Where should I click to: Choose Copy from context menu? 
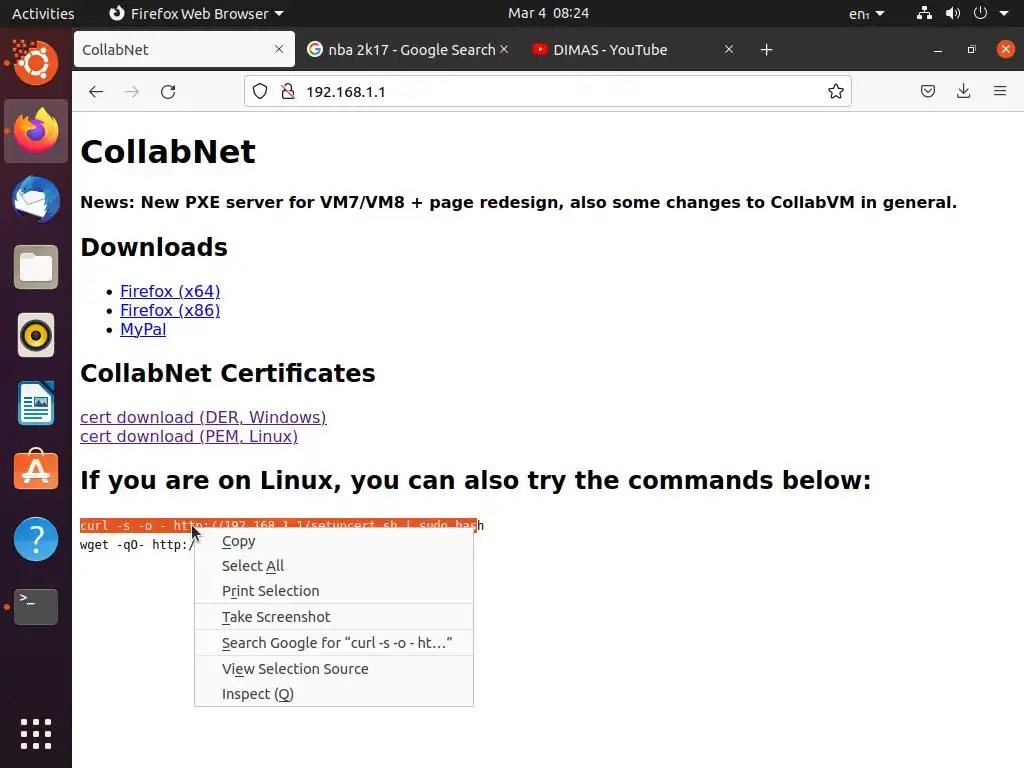click(334, 541)
